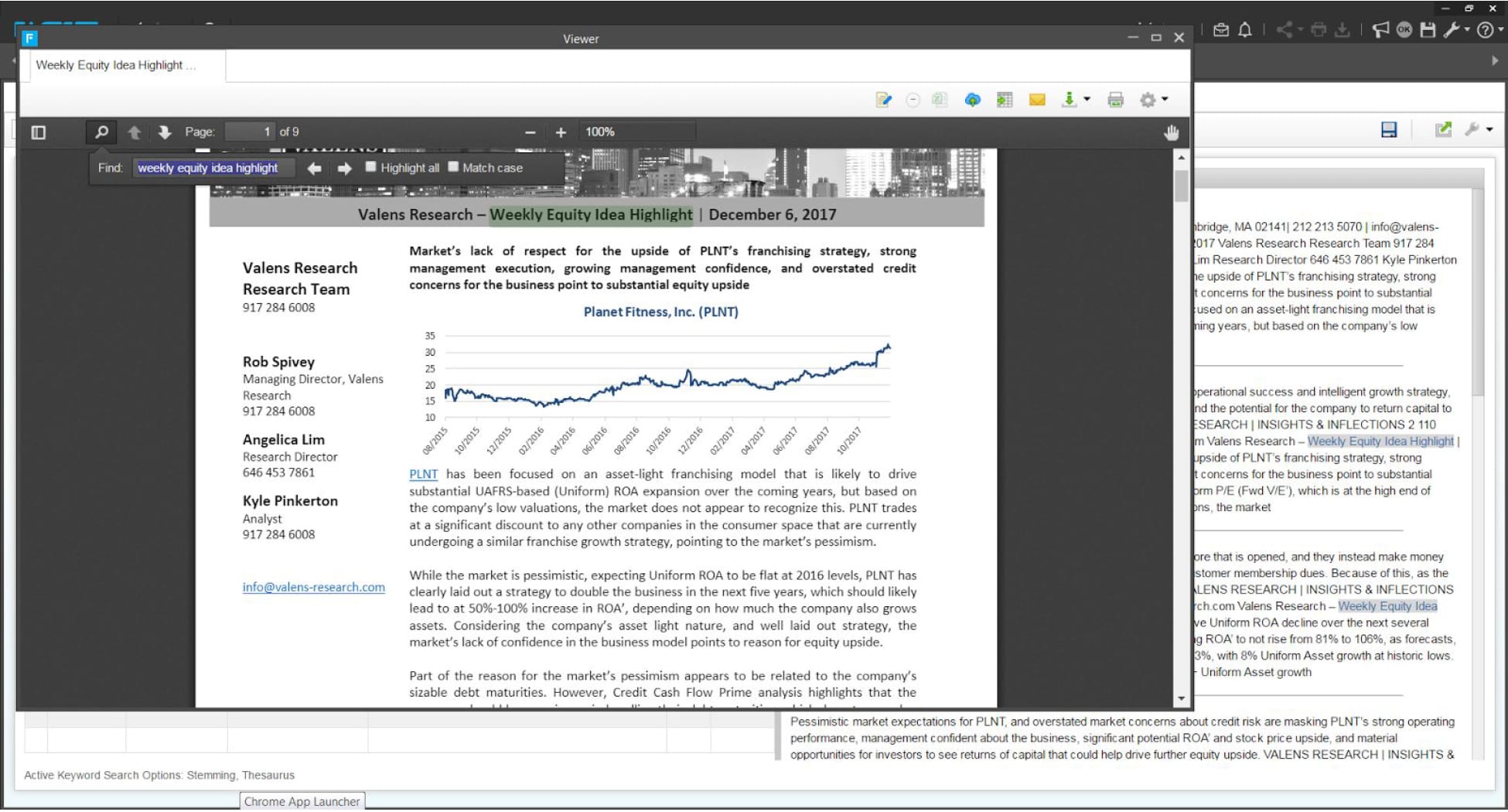Find next match right arrow
Screen dimensions: 1508x812
pos(345,168)
